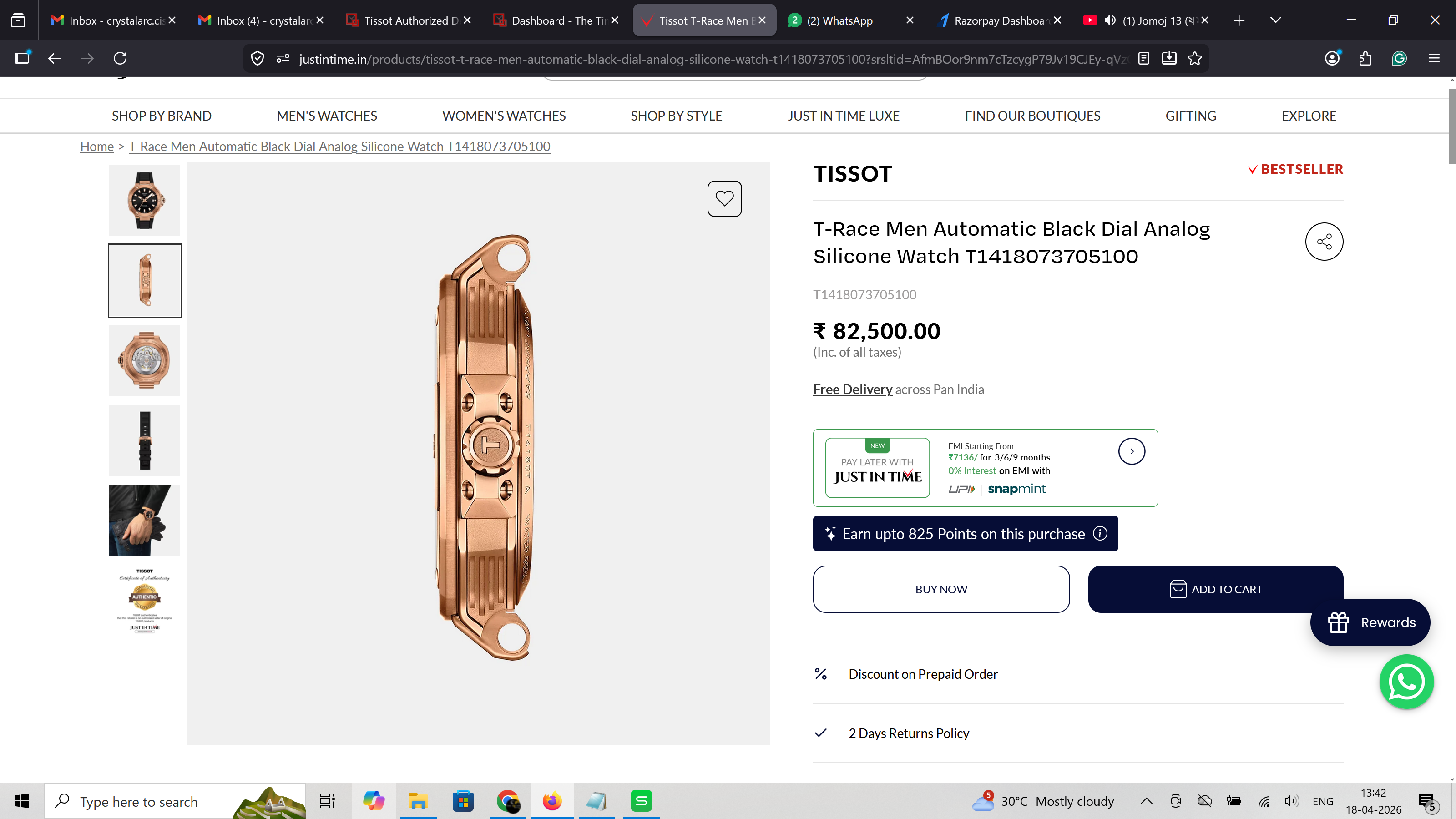Open MEN'S WATCHES menu
Viewport: 1456px width, 819px height.
point(327,116)
